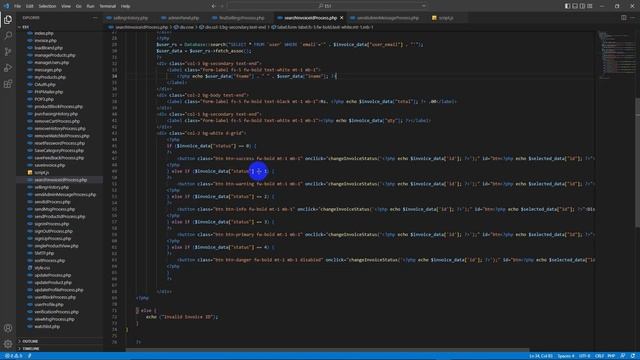The width and height of the screenshot is (640, 360).
Task: Switch to the sellingHistory.php tab
Action: pos(130,18)
